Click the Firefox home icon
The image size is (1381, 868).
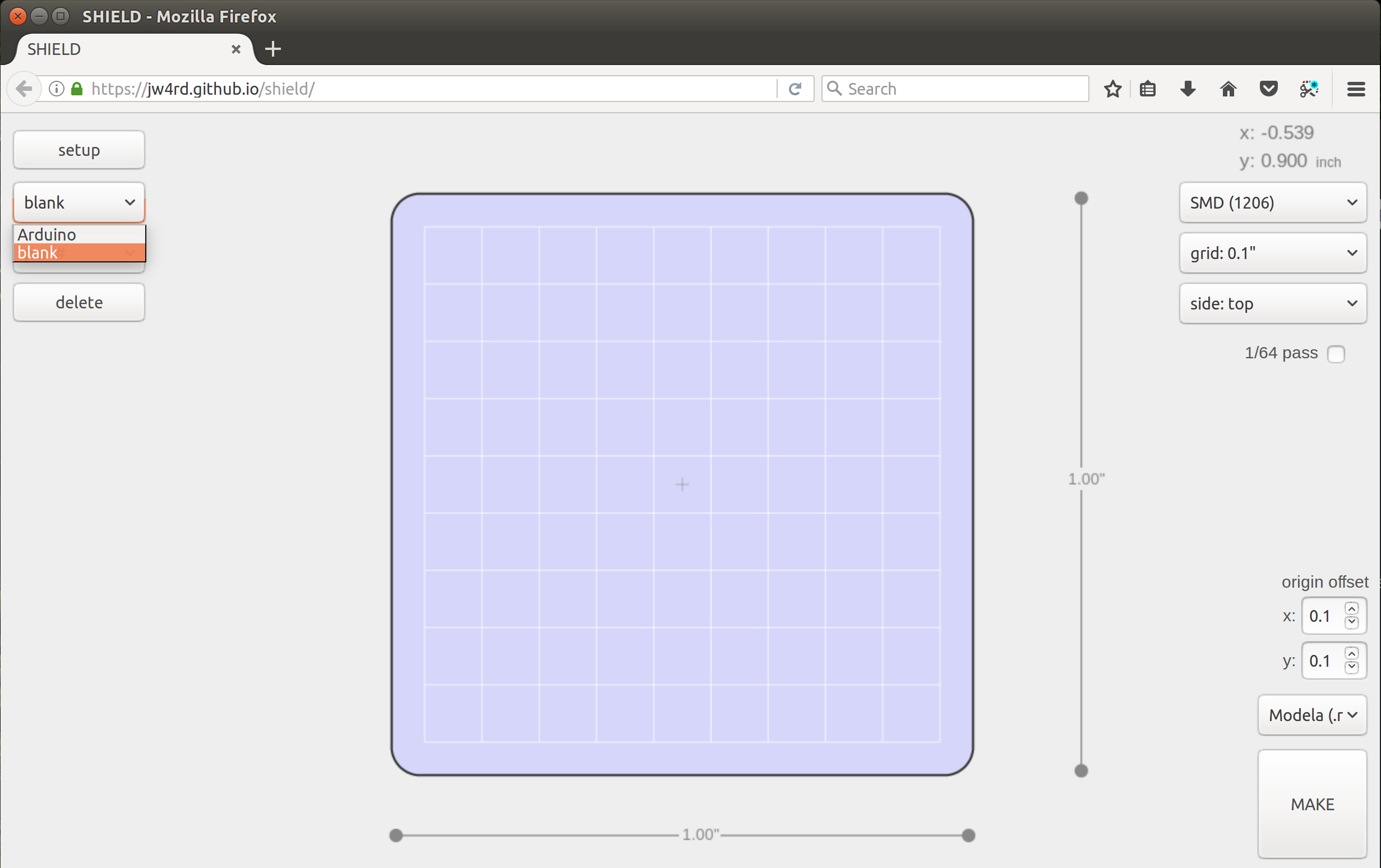tap(1228, 89)
